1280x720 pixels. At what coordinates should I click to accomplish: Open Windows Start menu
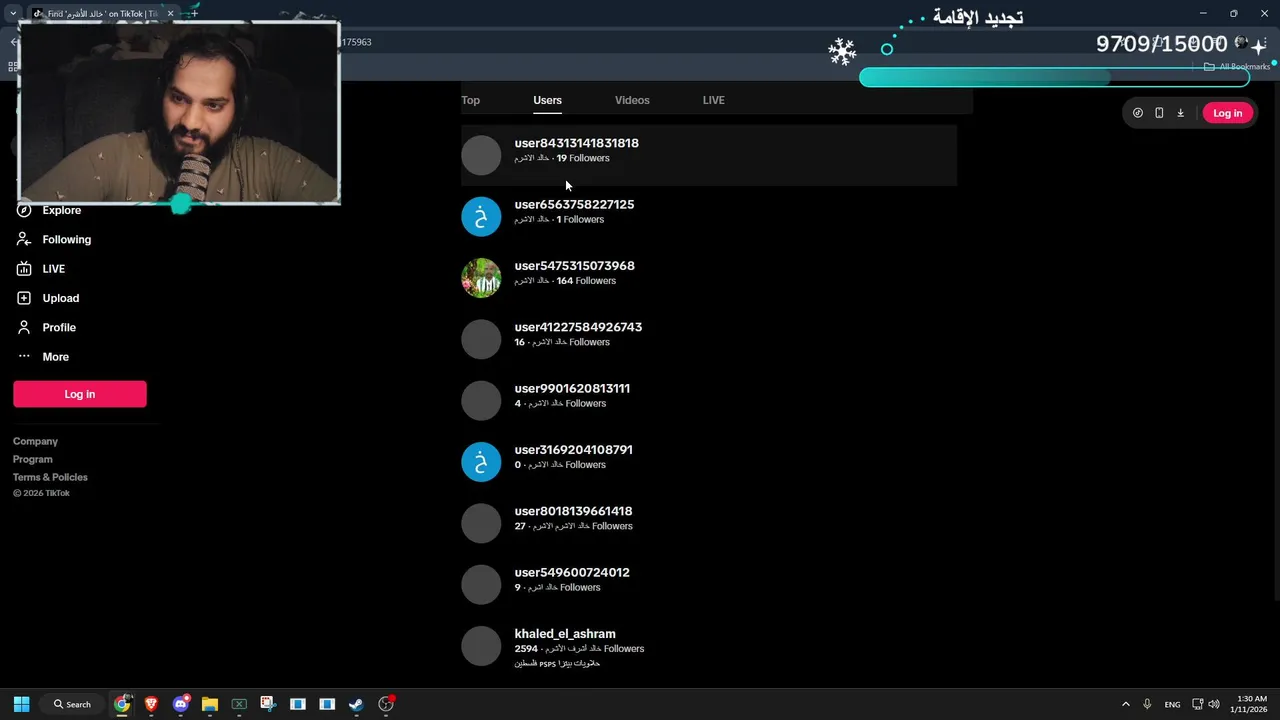pyautogui.click(x=21, y=704)
